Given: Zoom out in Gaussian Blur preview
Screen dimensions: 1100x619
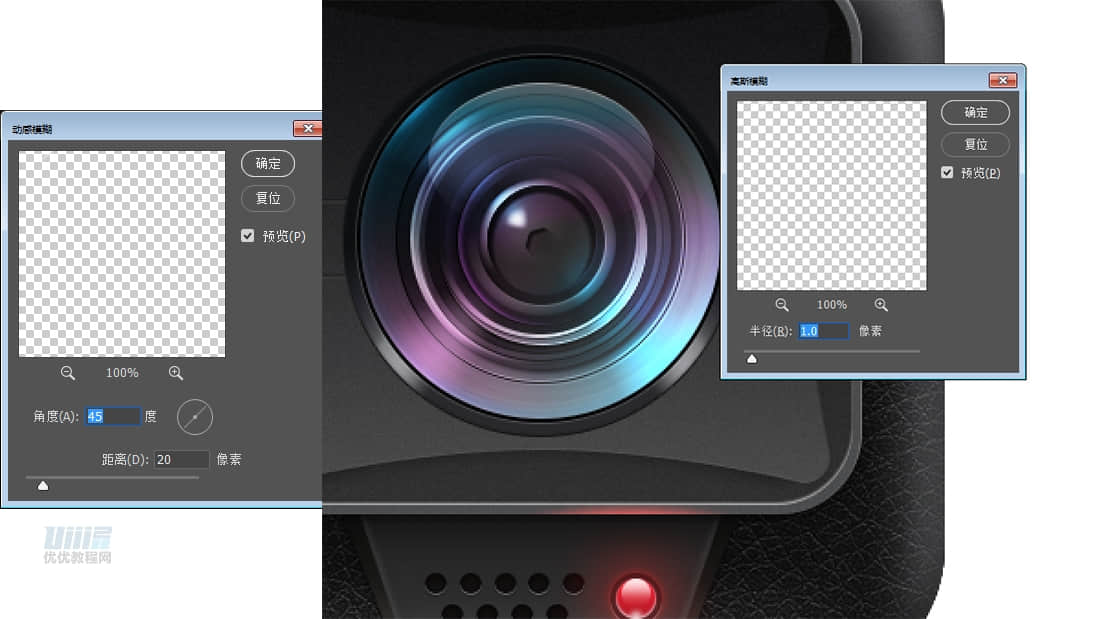Looking at the screenshot, I should pos(782,305).
